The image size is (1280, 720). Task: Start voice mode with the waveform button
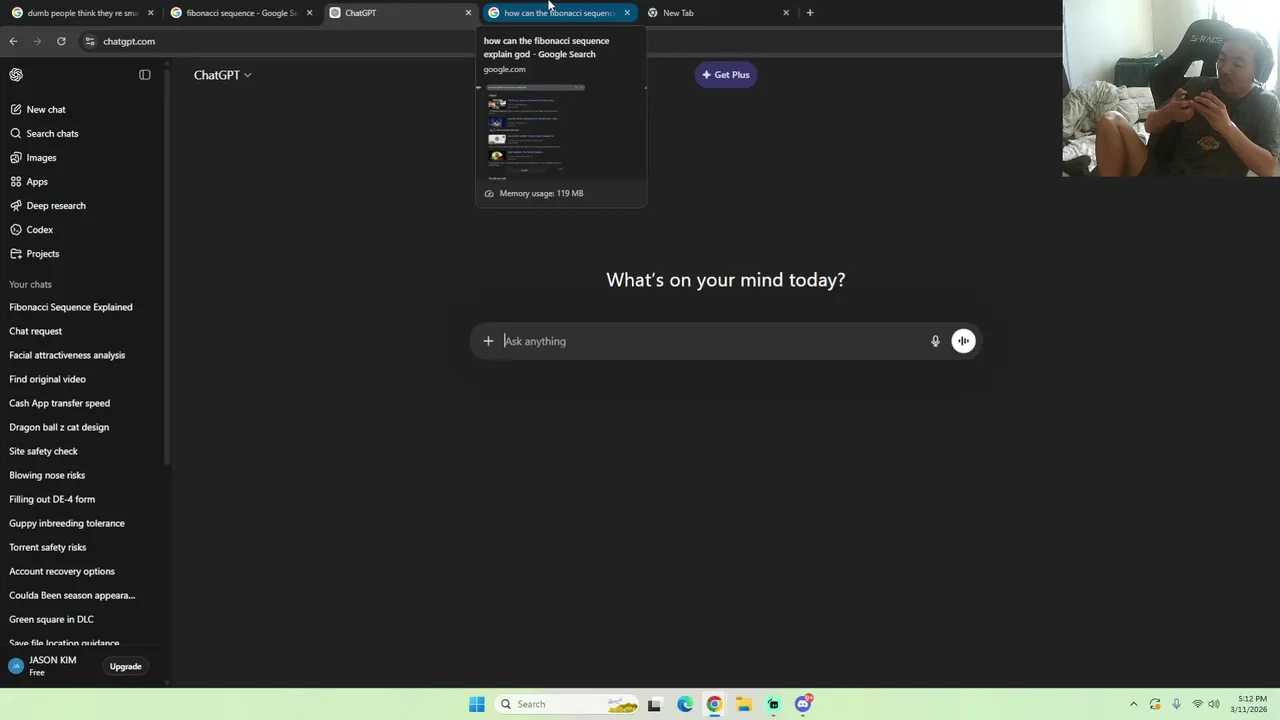click(x=963, y=341)
